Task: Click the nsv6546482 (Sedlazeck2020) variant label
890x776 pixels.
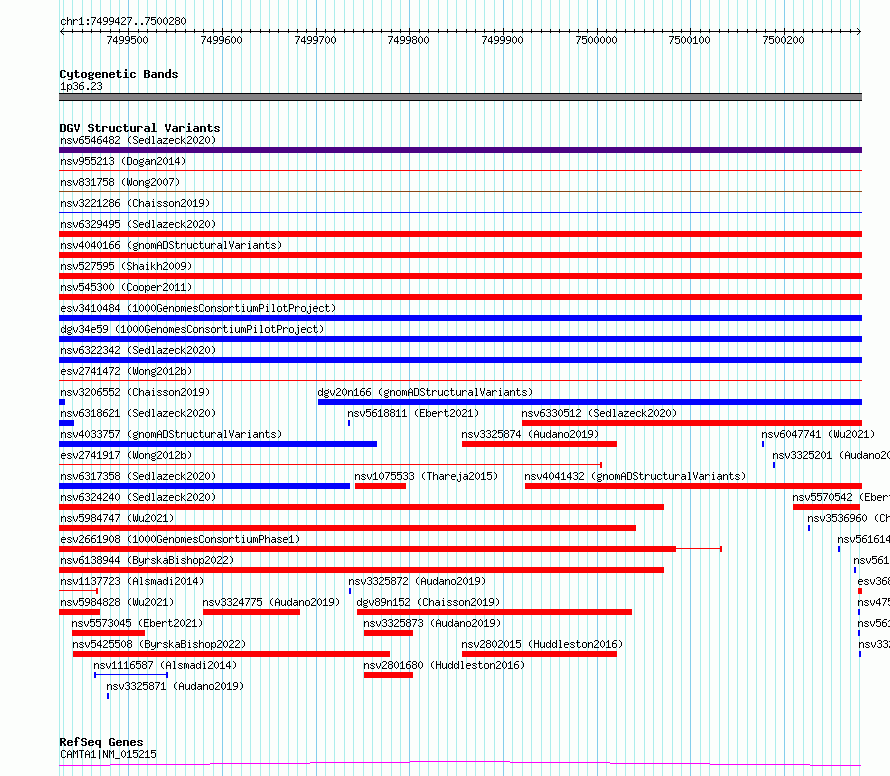Action: tap(138, 140)
